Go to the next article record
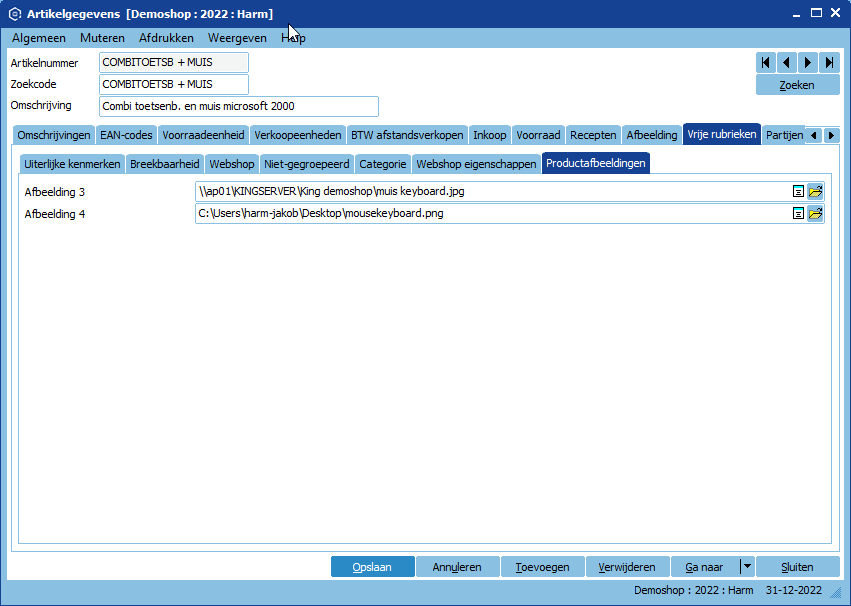The image size is (851, 606). coord(807,63)
